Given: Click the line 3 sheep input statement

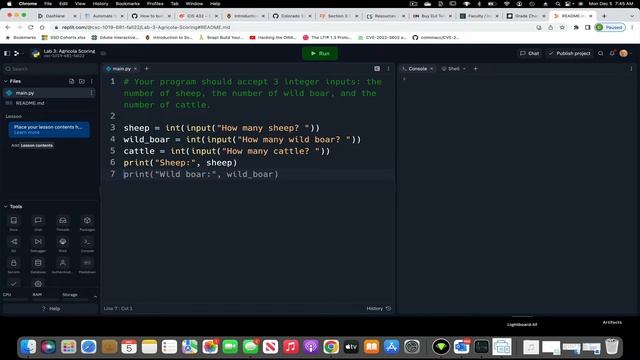Looking at the screenshot, I should (x=222, y=128).
